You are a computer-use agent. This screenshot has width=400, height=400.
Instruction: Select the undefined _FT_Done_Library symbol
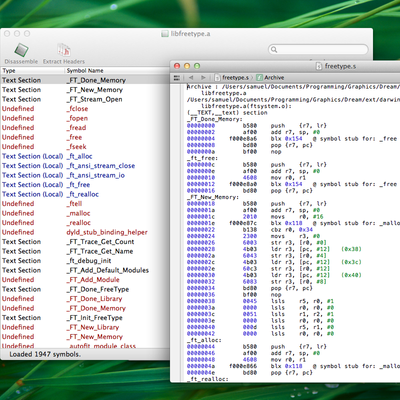85,299
